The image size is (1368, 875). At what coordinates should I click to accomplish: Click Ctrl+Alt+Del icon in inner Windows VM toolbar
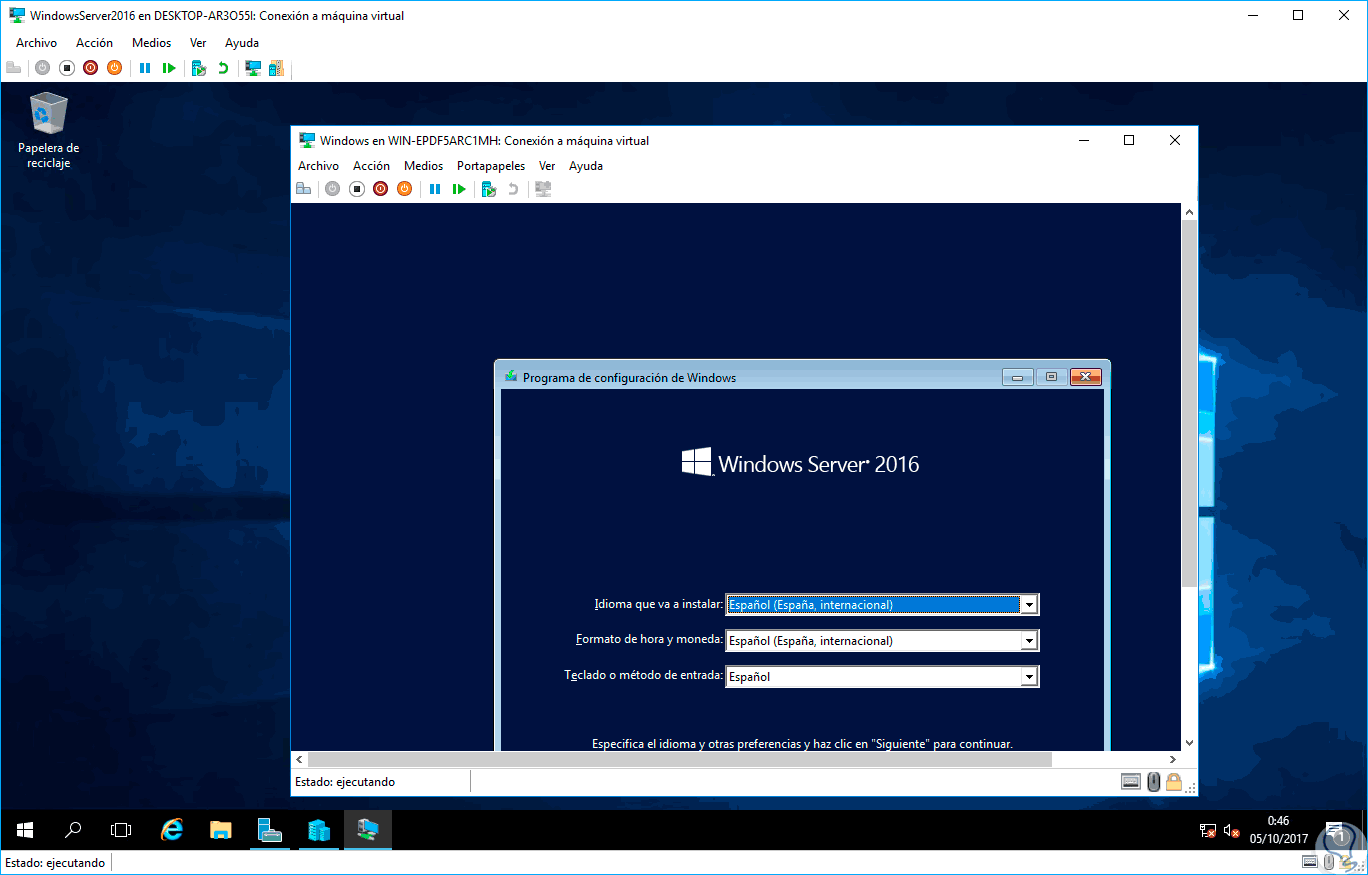tap(303, 189)
